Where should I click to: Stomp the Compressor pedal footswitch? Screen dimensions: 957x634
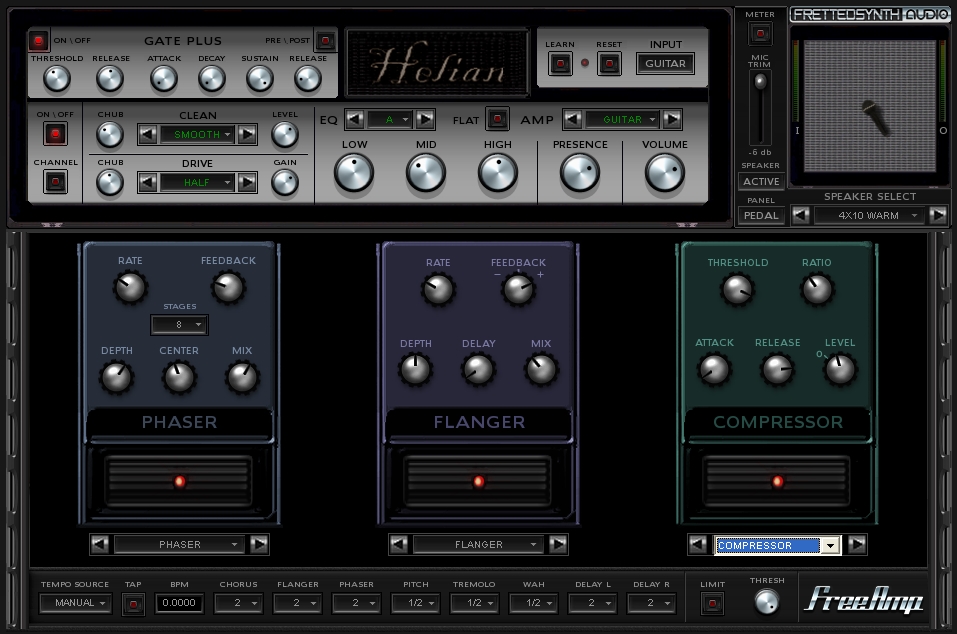tap(777, 481)
